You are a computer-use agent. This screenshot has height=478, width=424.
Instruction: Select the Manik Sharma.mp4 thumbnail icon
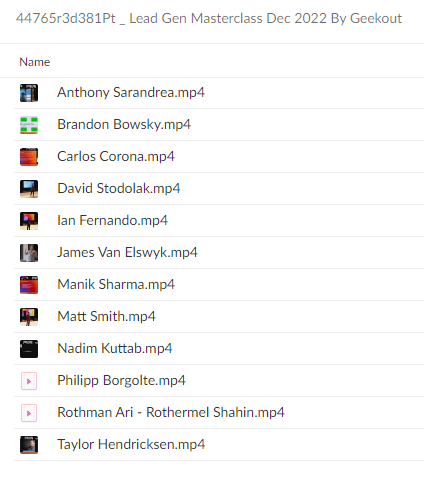coord(29,285)
